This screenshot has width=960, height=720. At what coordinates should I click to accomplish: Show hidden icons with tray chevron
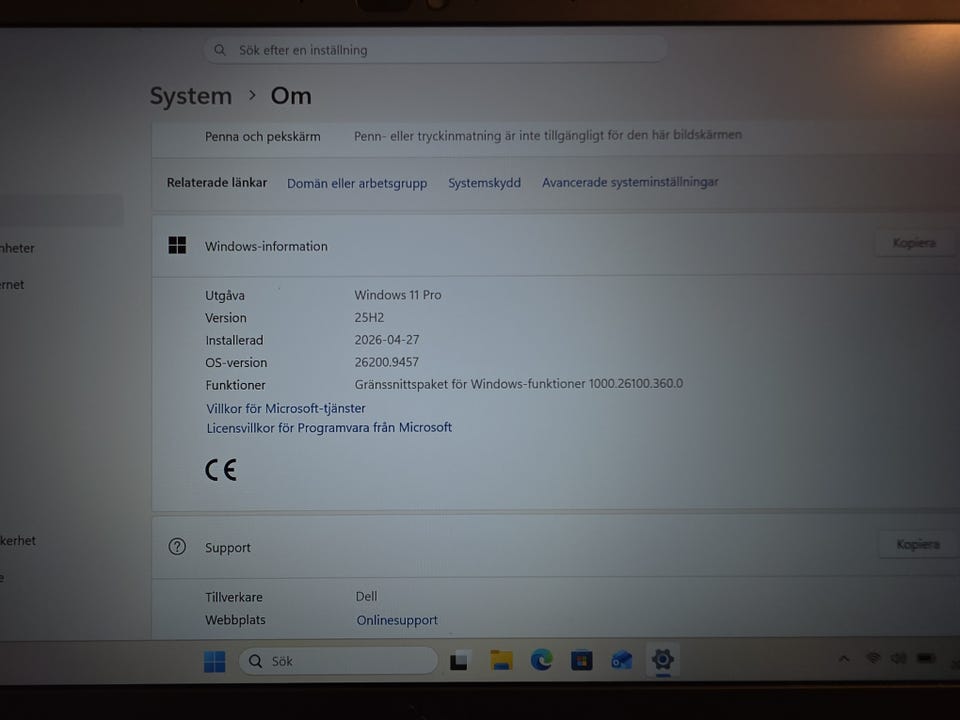click(844, 659)
